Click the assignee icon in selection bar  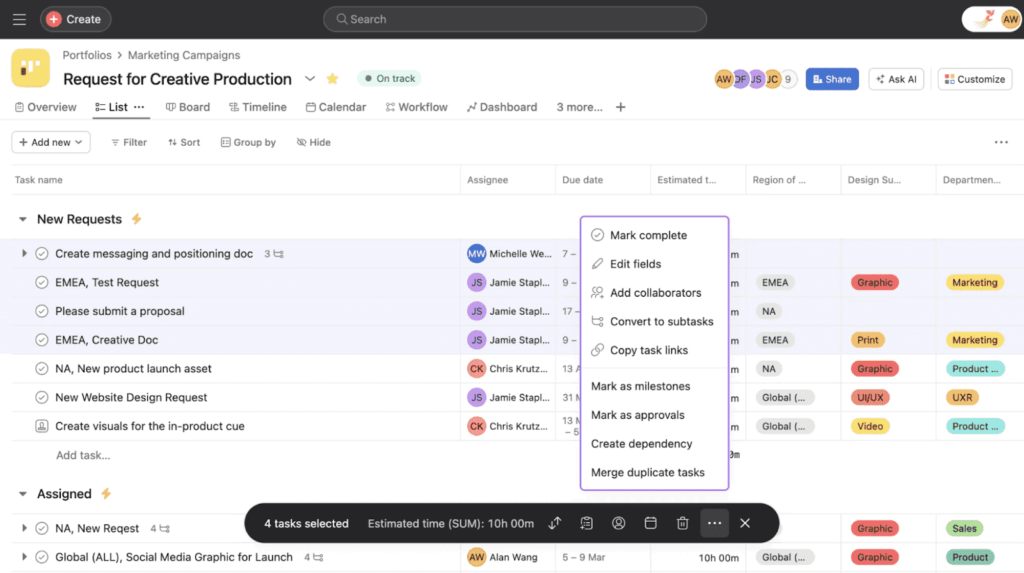point(619,523)
